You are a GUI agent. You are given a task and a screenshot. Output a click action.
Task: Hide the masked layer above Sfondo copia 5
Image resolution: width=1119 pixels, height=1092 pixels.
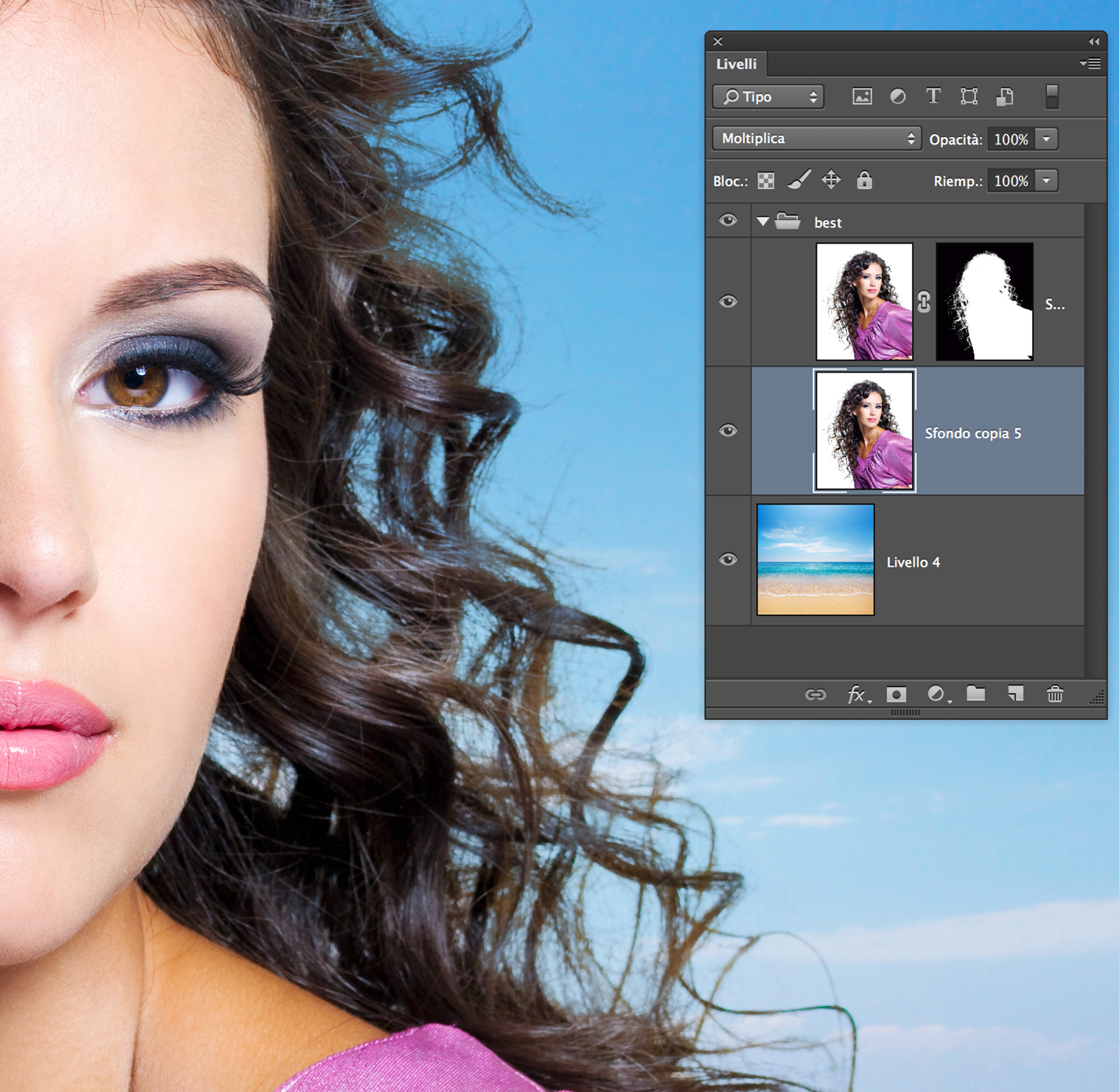[728, 302]
